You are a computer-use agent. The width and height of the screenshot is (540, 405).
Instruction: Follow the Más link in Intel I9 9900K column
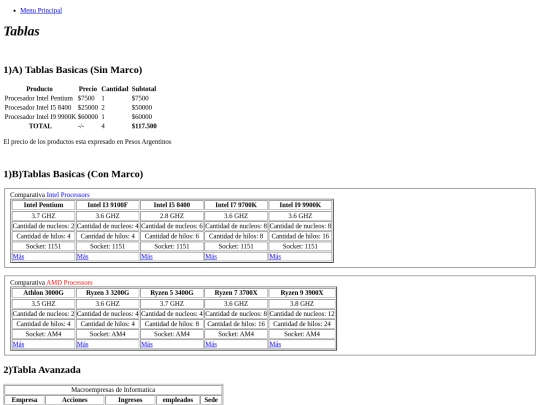coord(275,256)
